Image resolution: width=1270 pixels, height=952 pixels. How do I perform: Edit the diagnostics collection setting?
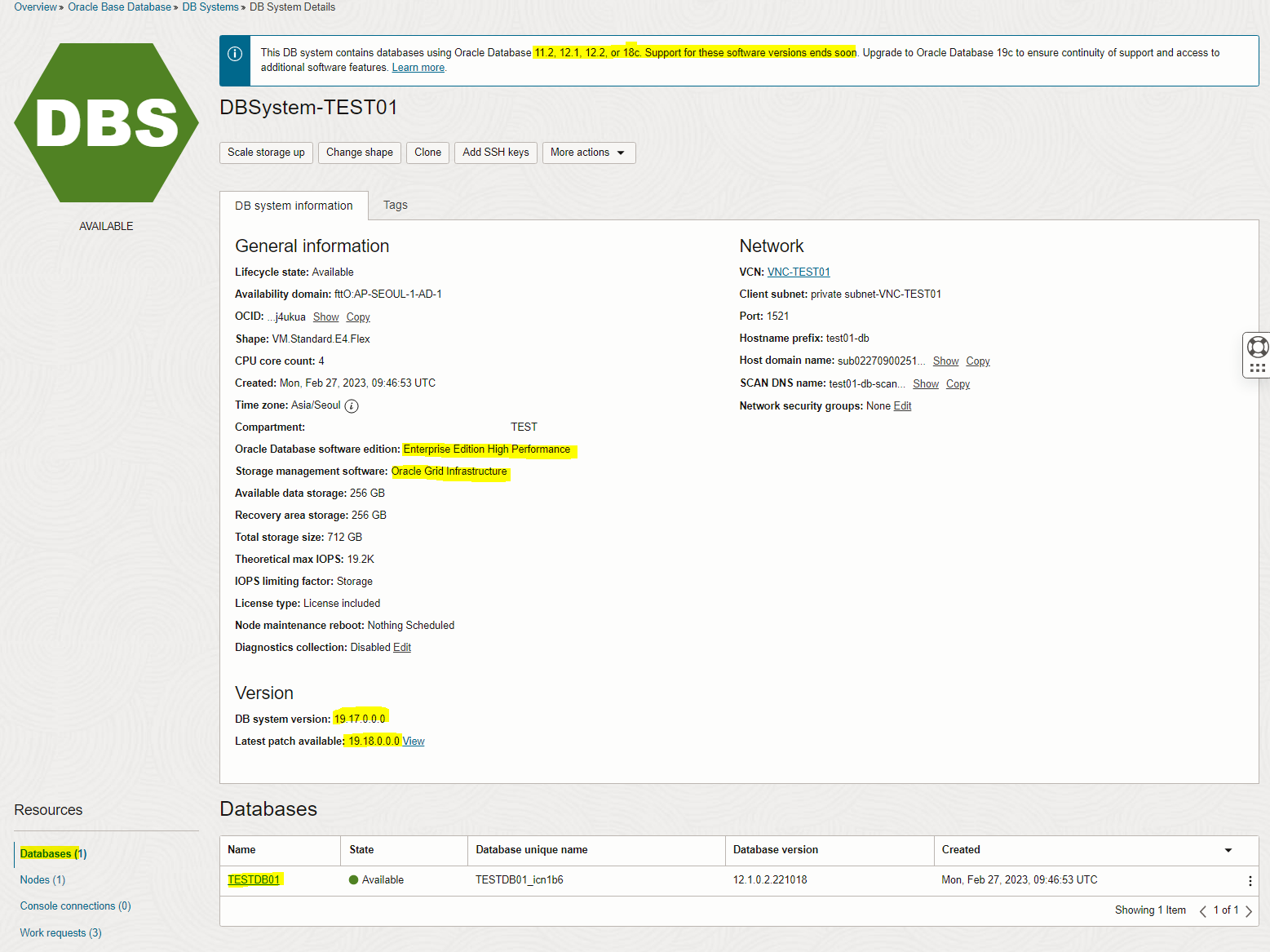(402, 648)
